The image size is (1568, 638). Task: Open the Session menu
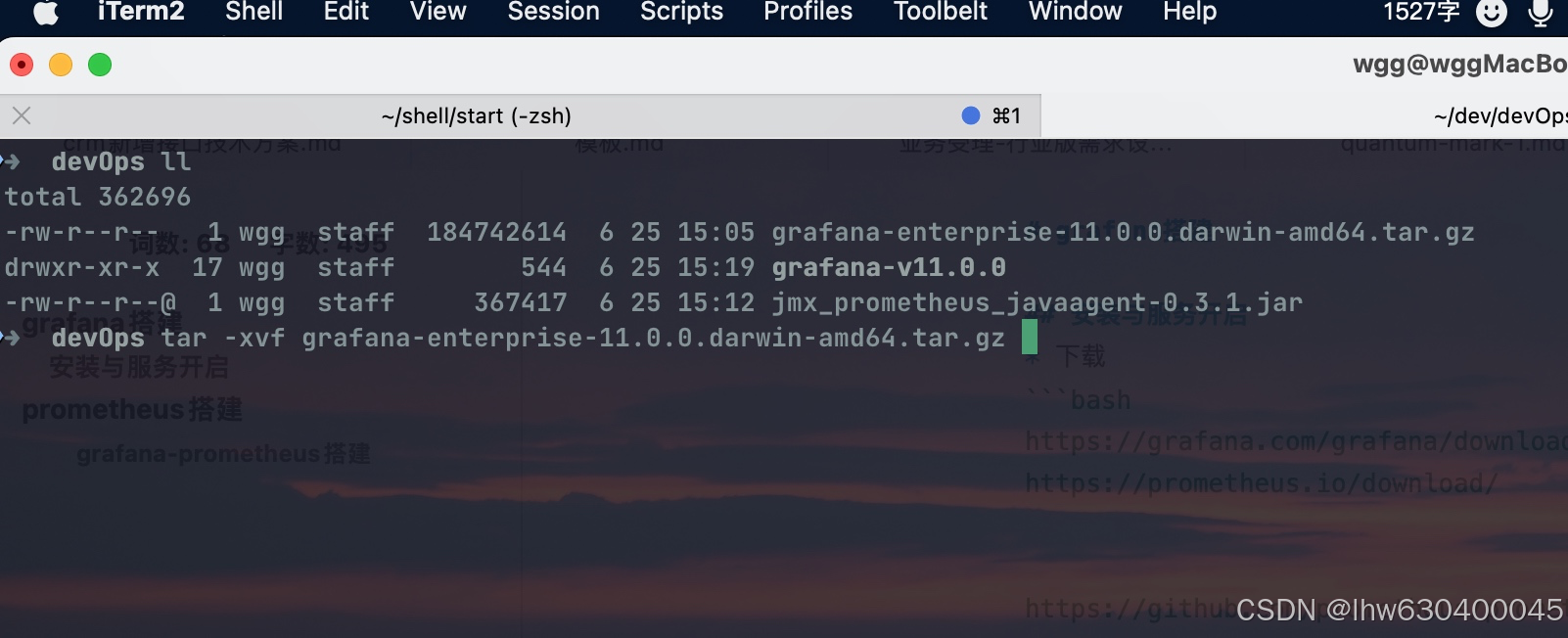tap(553, 12)
